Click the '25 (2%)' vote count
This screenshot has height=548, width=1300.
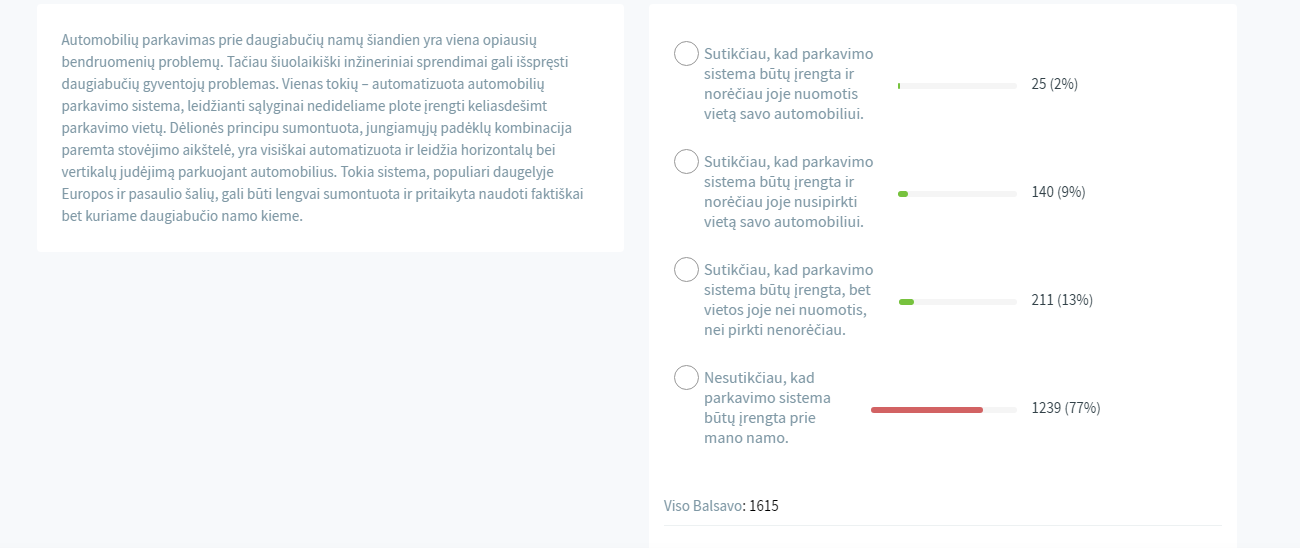pyautogui.click(x=1054, y=84)
